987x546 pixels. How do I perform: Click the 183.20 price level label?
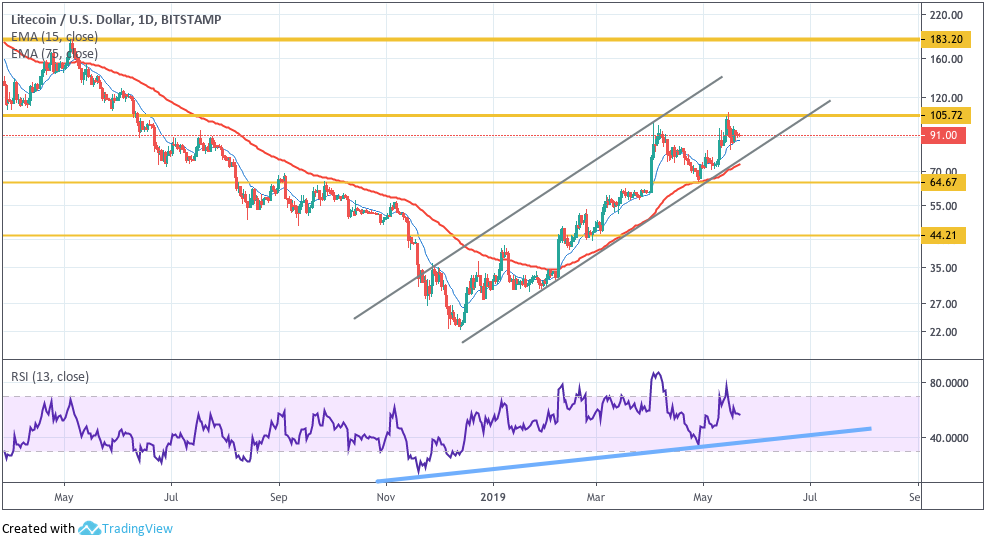[945, 39]
